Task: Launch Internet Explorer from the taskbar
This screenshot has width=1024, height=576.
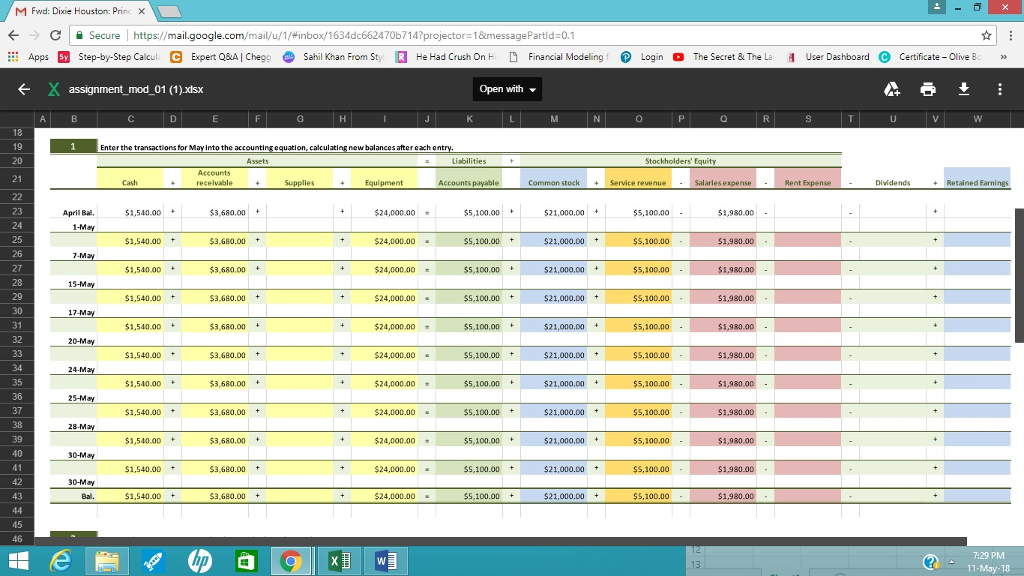Action: coord(61,561)
